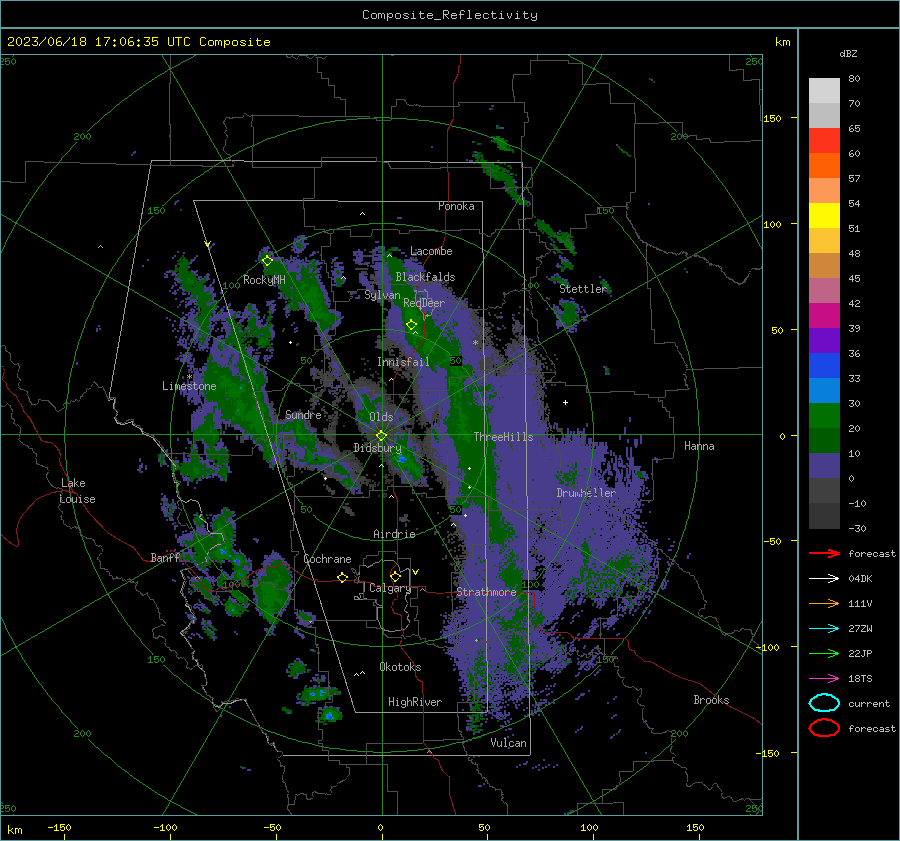
Task: Click the Sylvan label on the map
Action: click(x=382, y=295)
